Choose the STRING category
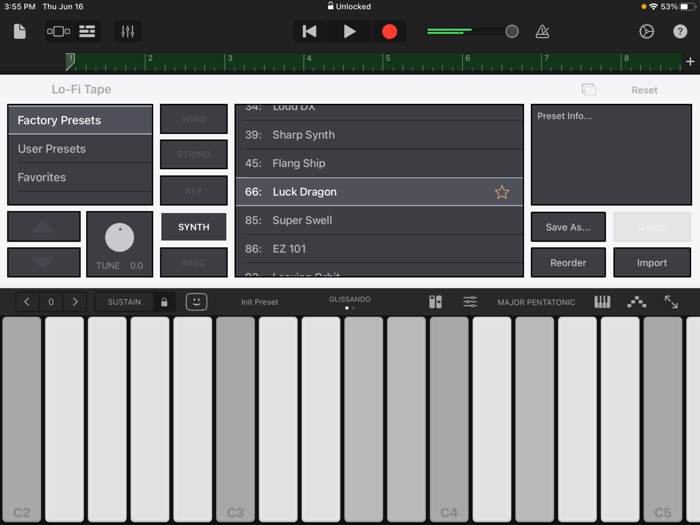 click(194, 154)
